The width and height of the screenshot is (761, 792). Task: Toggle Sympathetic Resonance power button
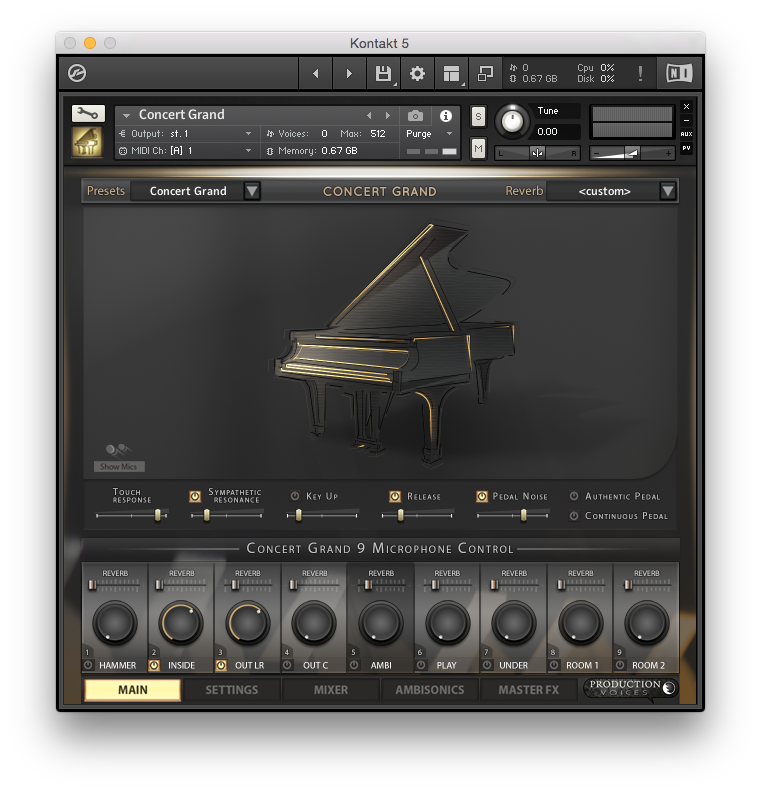click(195, 497)
